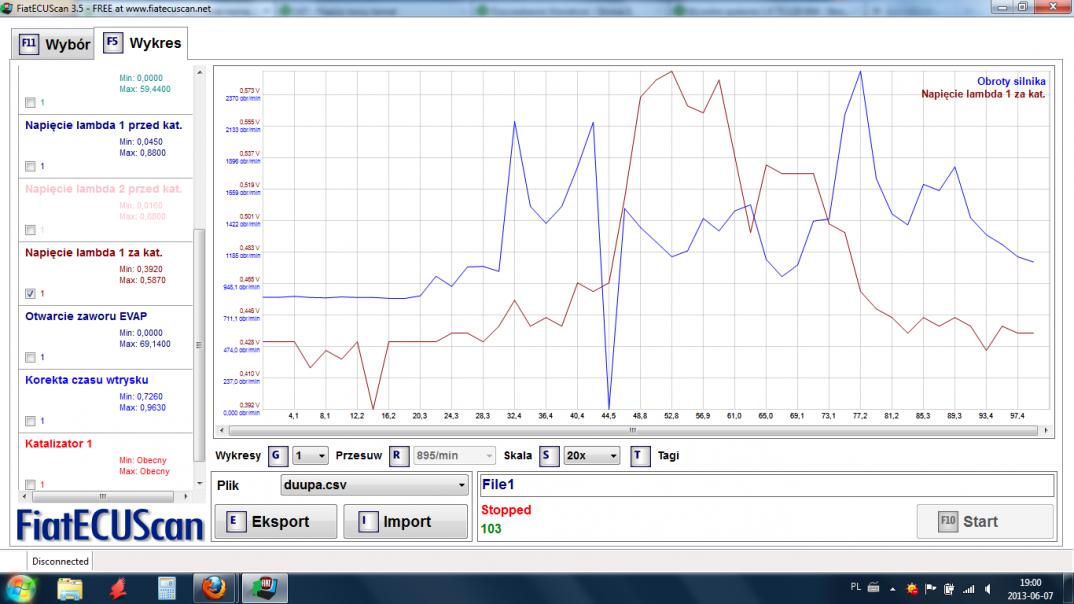Image resolution: width=1074 pixels, height=604 pixels.
Task: Click the Action Center flag tray icon
Action: coord(930,589)
